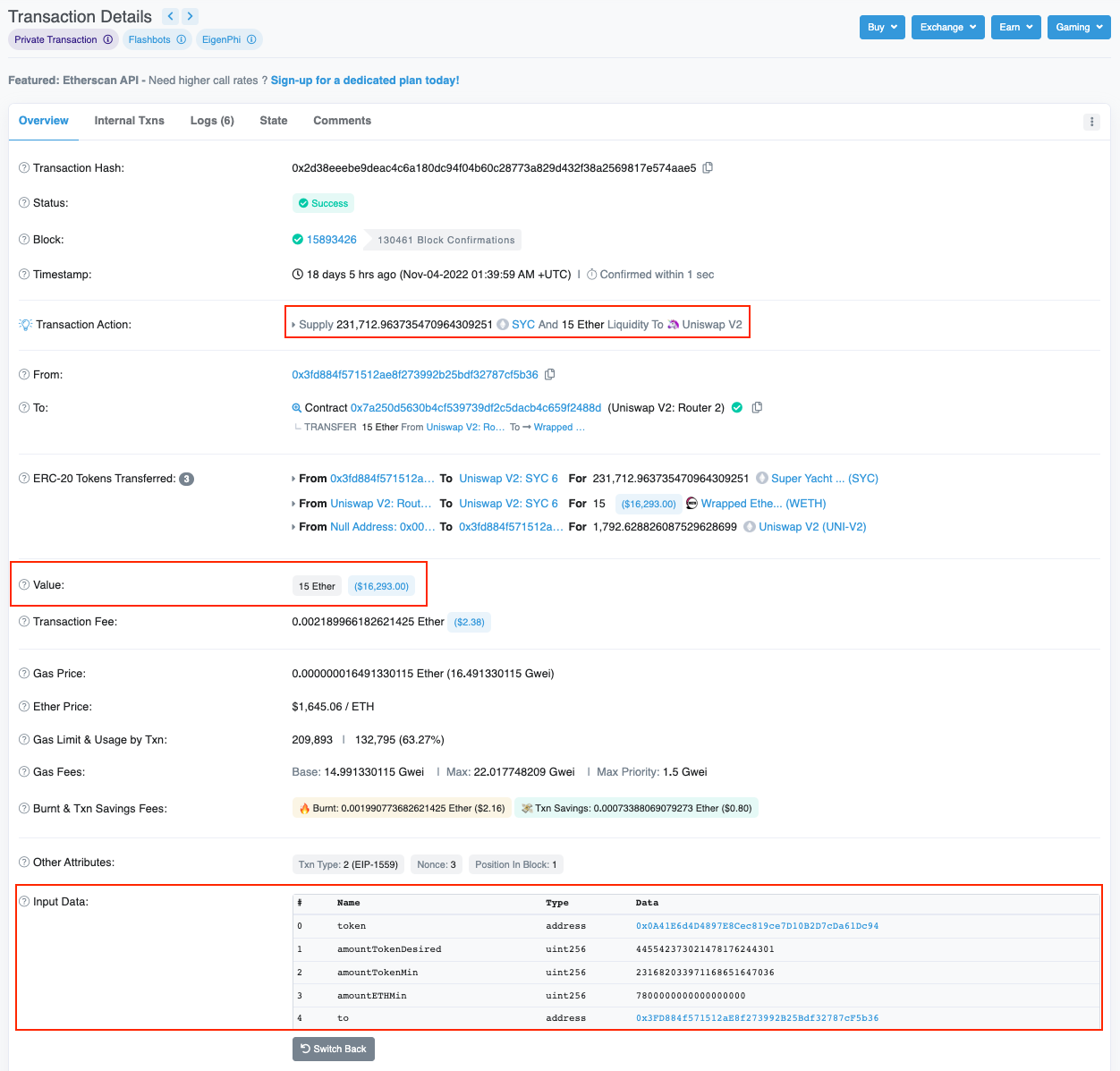Go to previous transaction arrow

[x=170, y=16]
